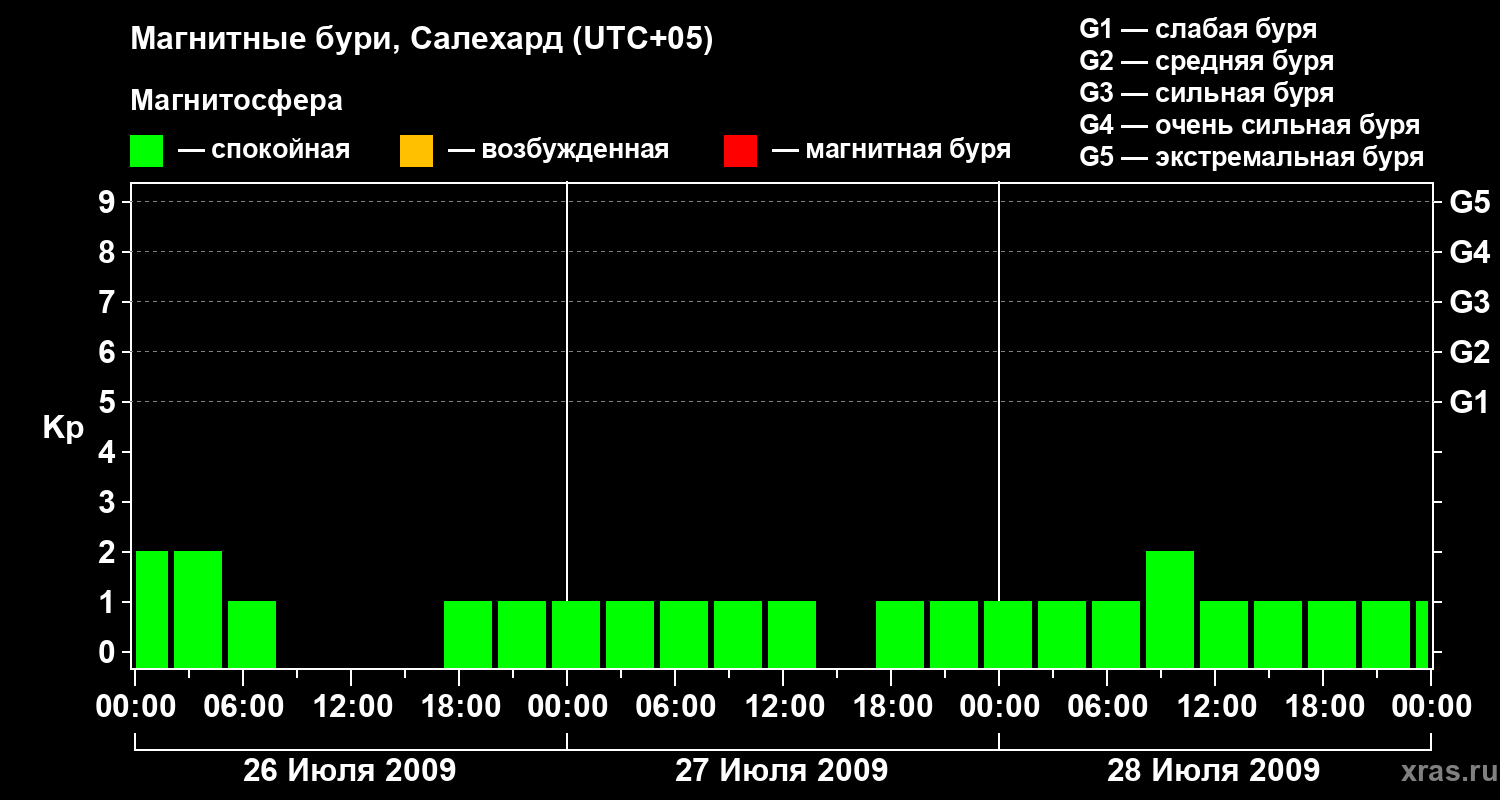Click legend line 'G5 — экстремальная буря'
Image resolution: width=1500 pixels, height=800 pixels.
coord(1252,157)
